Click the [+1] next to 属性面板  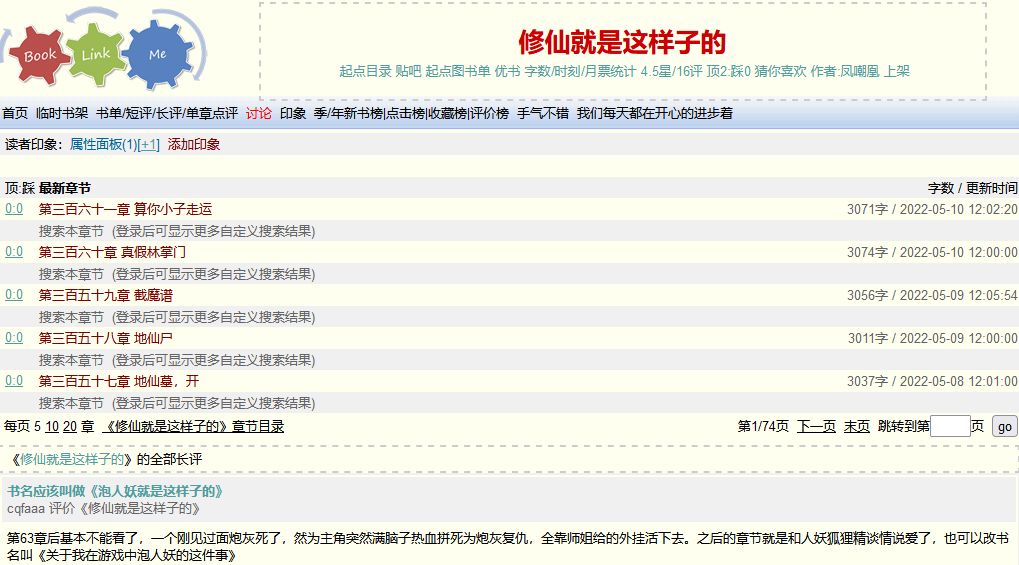point(148,145)
